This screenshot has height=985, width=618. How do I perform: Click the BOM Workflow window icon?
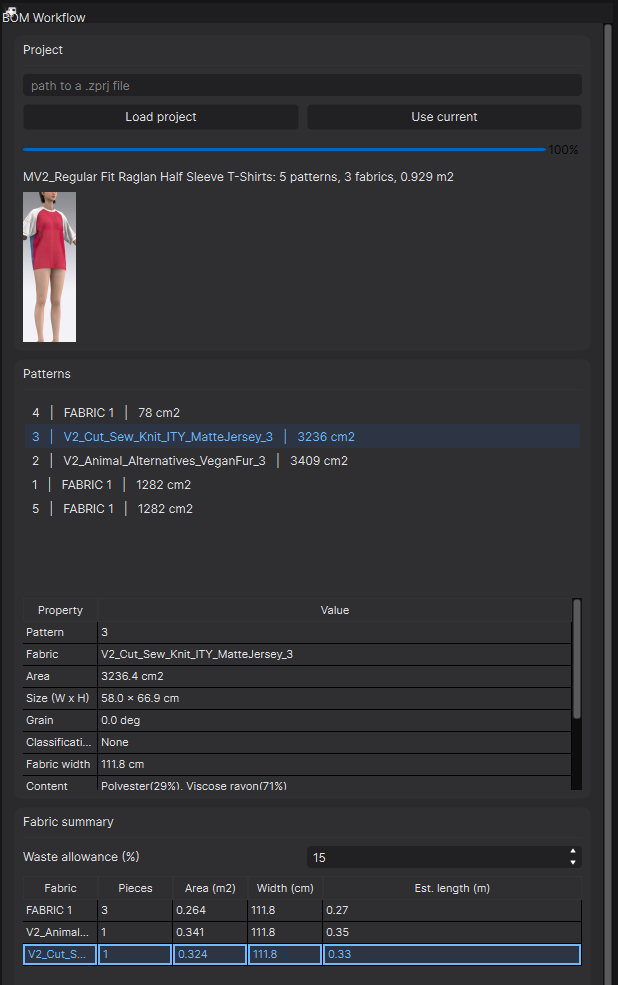[11, 11]
